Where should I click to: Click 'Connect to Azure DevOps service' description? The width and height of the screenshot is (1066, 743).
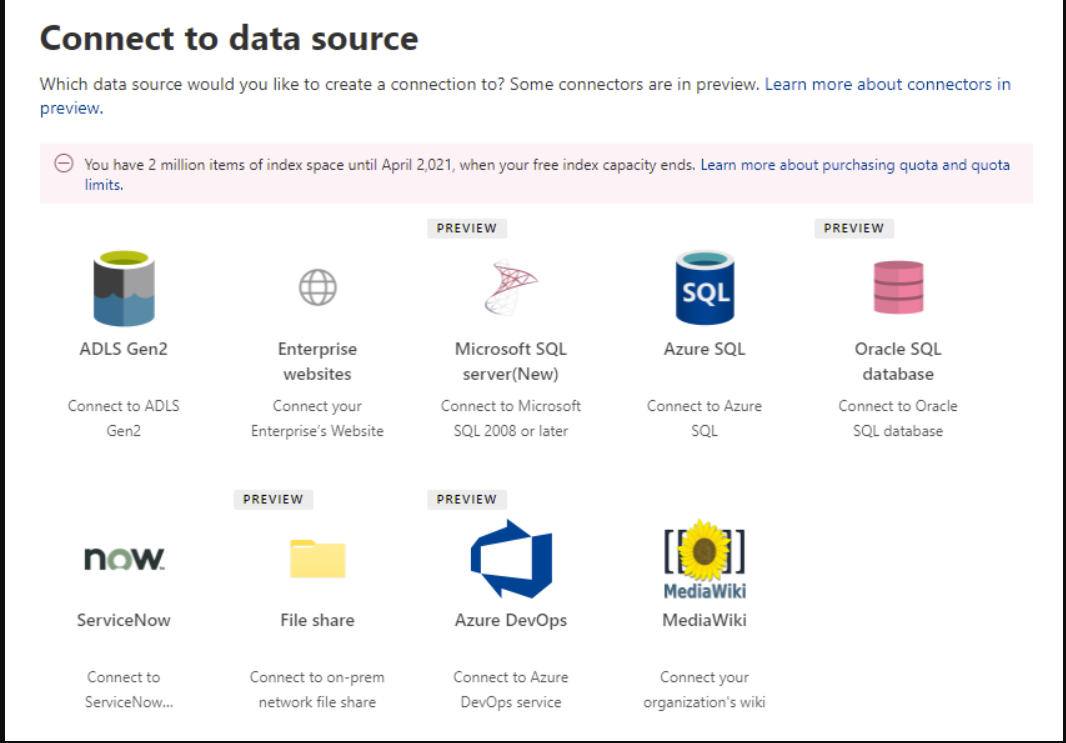[511, 689]
